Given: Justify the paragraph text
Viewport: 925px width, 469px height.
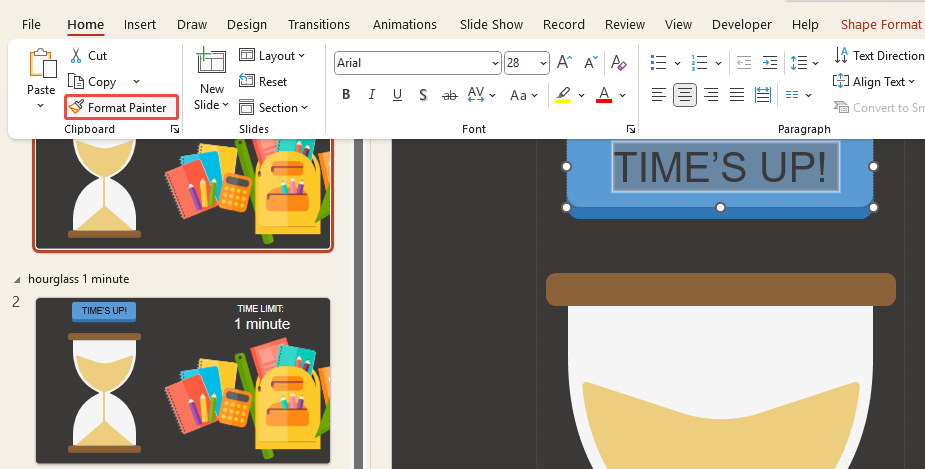Looking at the screenshot, I should (x=737, y=95).
